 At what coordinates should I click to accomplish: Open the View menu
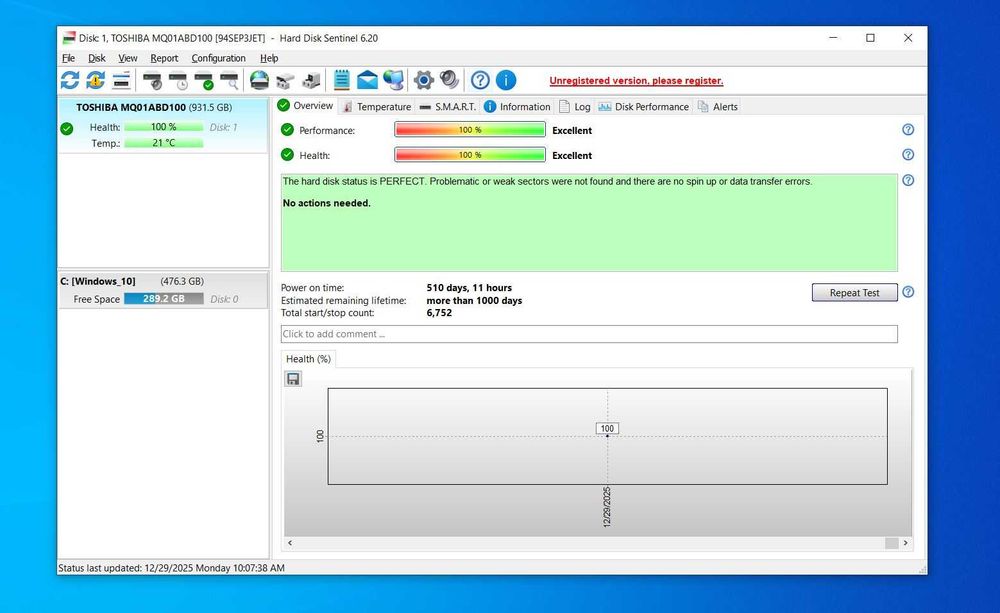click(128, 58)
